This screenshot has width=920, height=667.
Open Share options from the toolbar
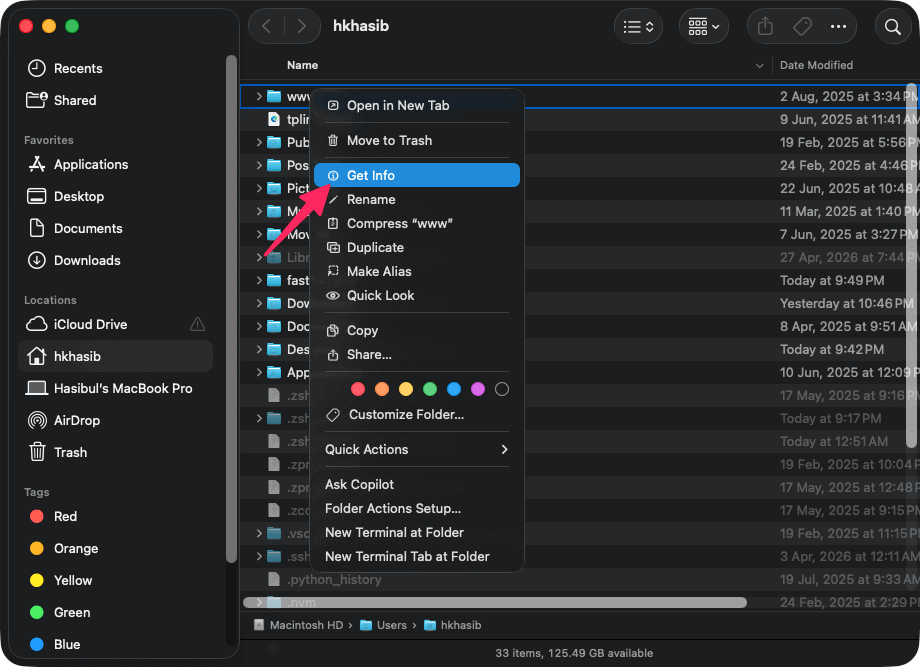(764, 26)
